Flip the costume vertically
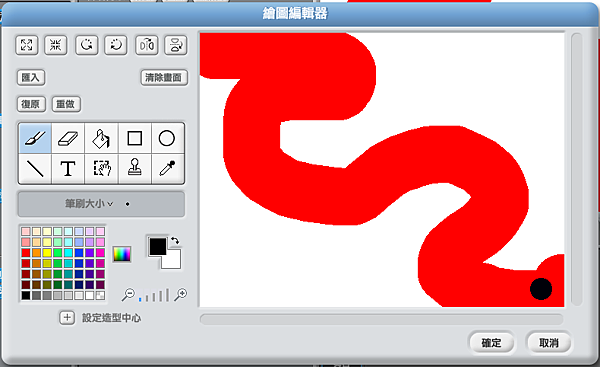The height and width of the screenshot is (367, 600). pos(176,45)
